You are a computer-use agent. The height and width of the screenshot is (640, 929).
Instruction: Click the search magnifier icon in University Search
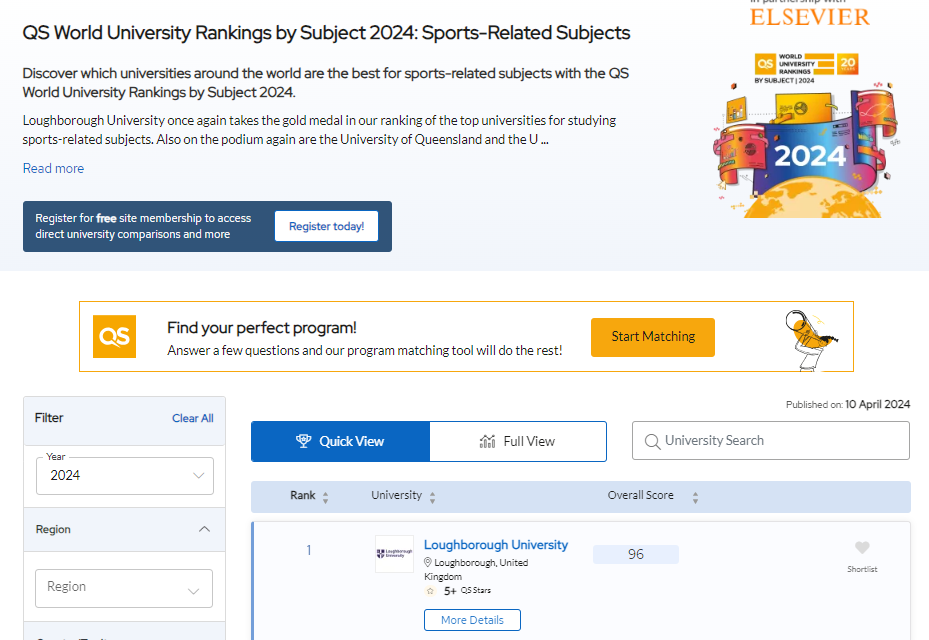(x=652, y=441)
